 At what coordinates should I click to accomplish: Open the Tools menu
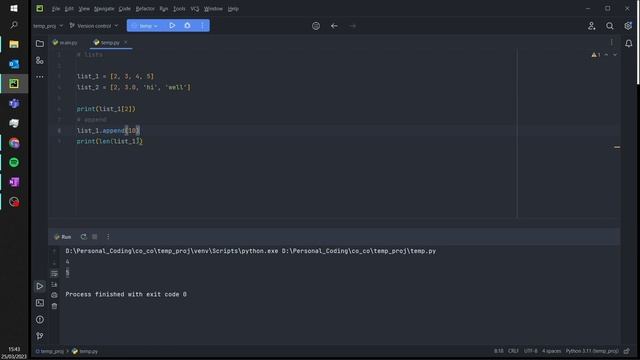pyautogui.click(x=179, y=9)
